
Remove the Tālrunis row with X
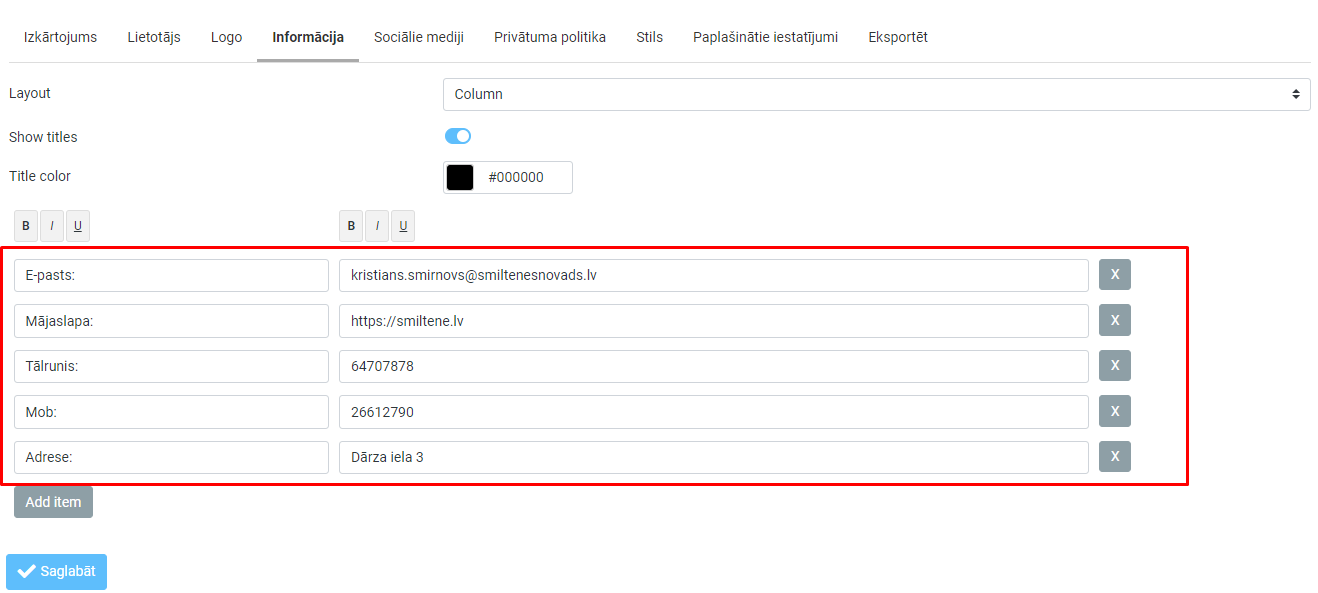1114,366
